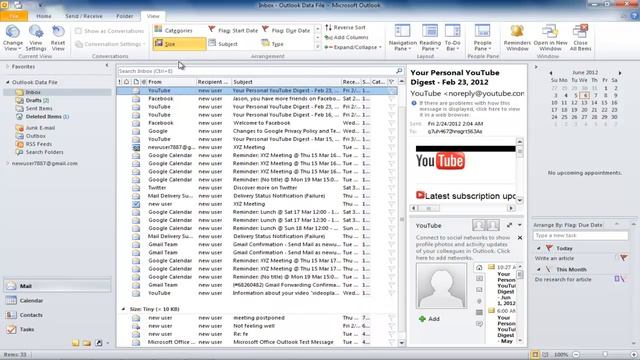This screenshot has height=360, width=640.
Task: Expand the Arrangement gallery
Action: pyautogui.click(x=318, y=46)
